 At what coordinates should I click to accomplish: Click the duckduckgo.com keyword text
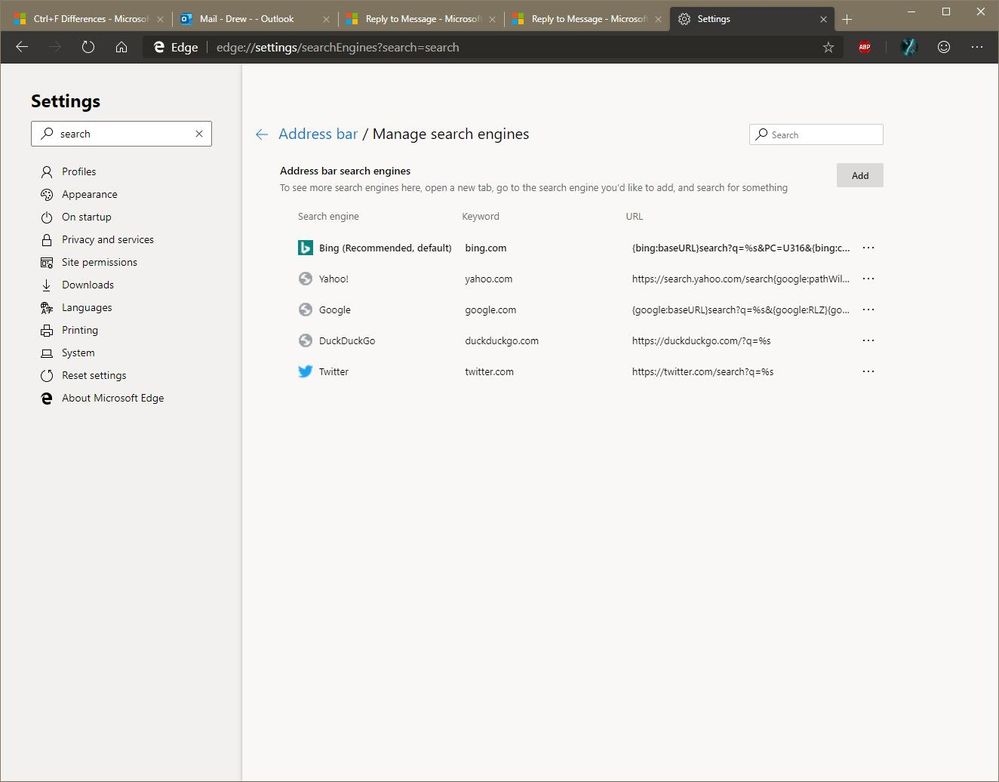point(501,341)
